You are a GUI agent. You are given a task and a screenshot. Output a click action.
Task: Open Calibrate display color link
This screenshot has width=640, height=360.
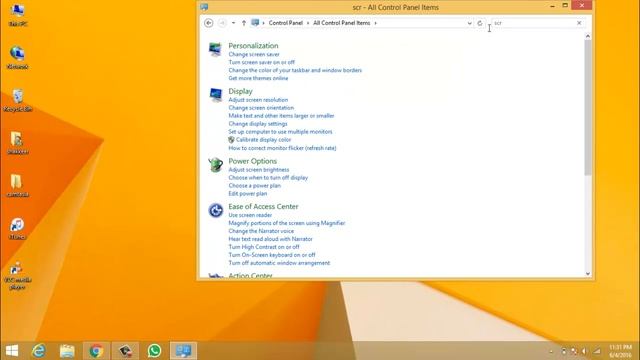coord(263,140)
